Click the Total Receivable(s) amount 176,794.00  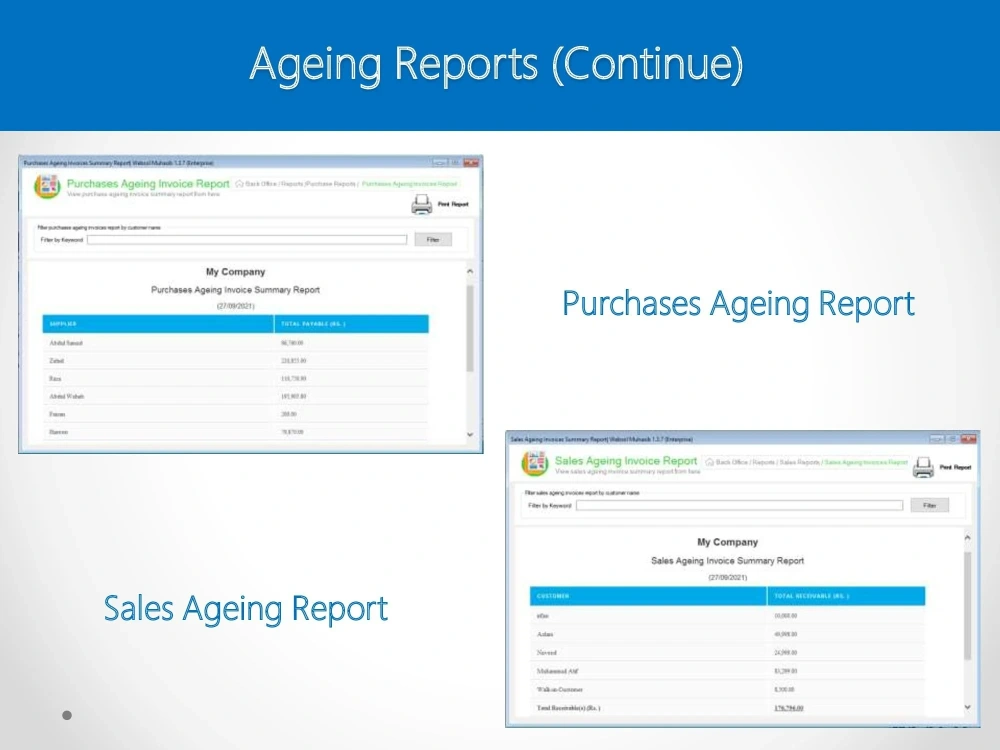789,708
